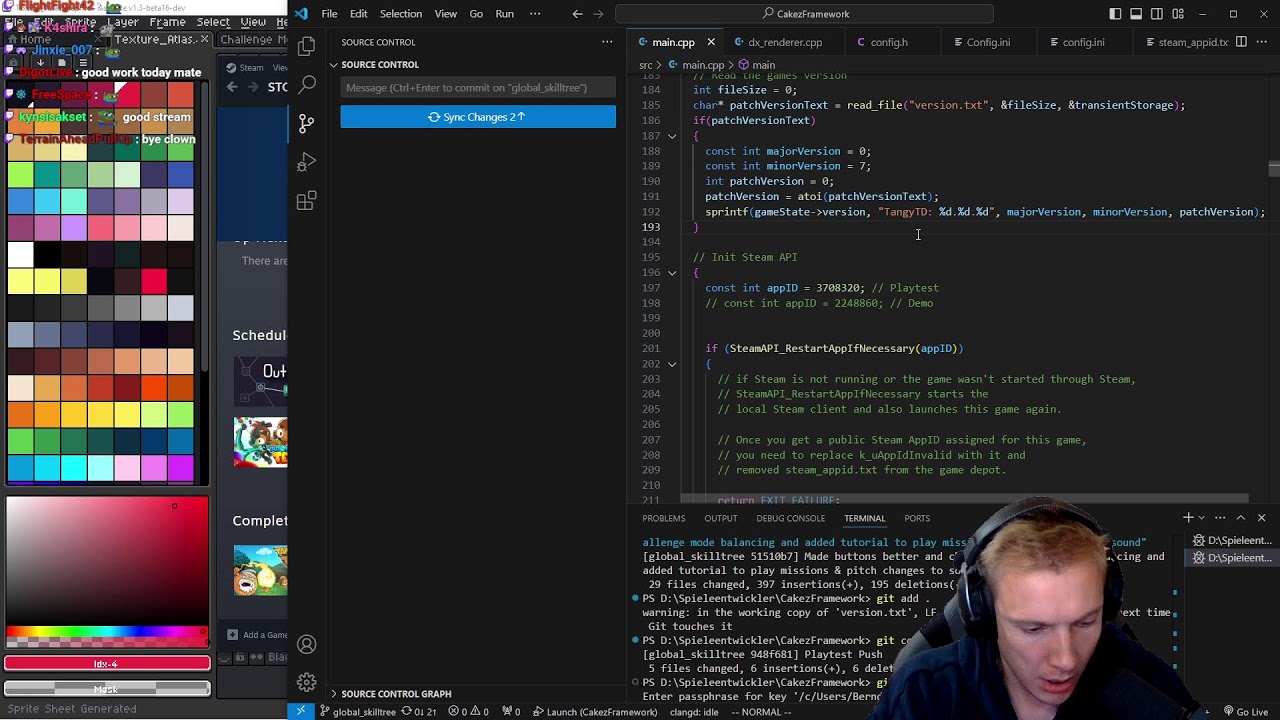
Task: Open the Debug Console tab
Action: [790, 518]
